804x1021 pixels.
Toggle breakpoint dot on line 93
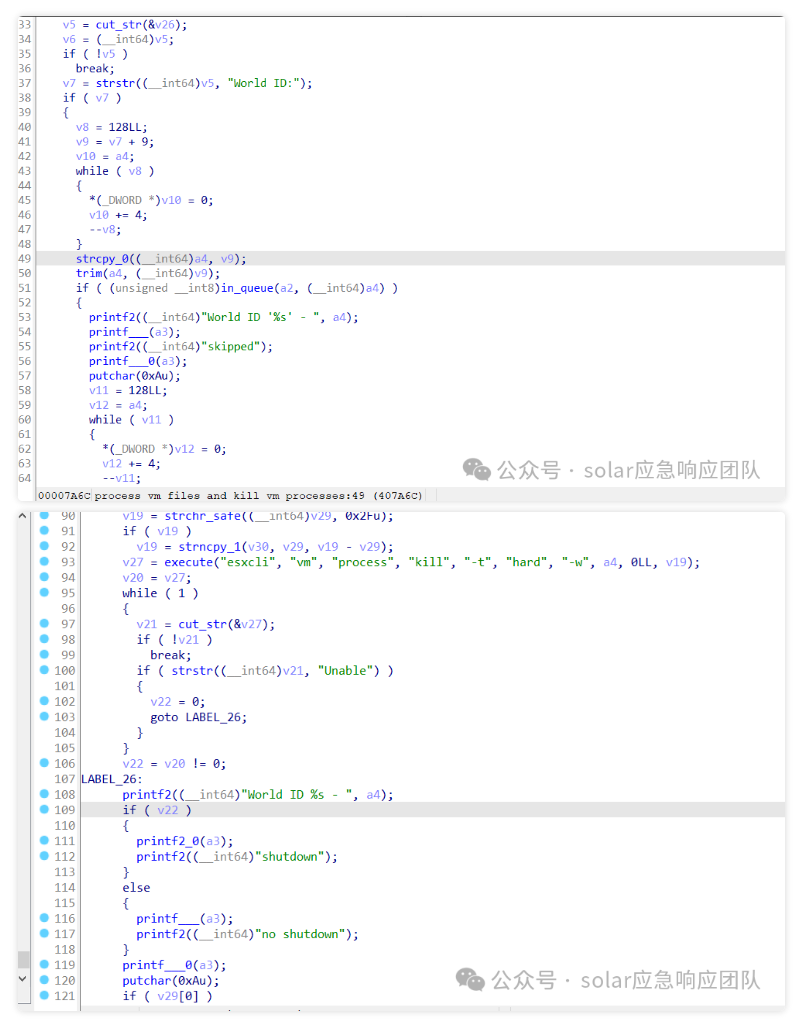[44, 562]
